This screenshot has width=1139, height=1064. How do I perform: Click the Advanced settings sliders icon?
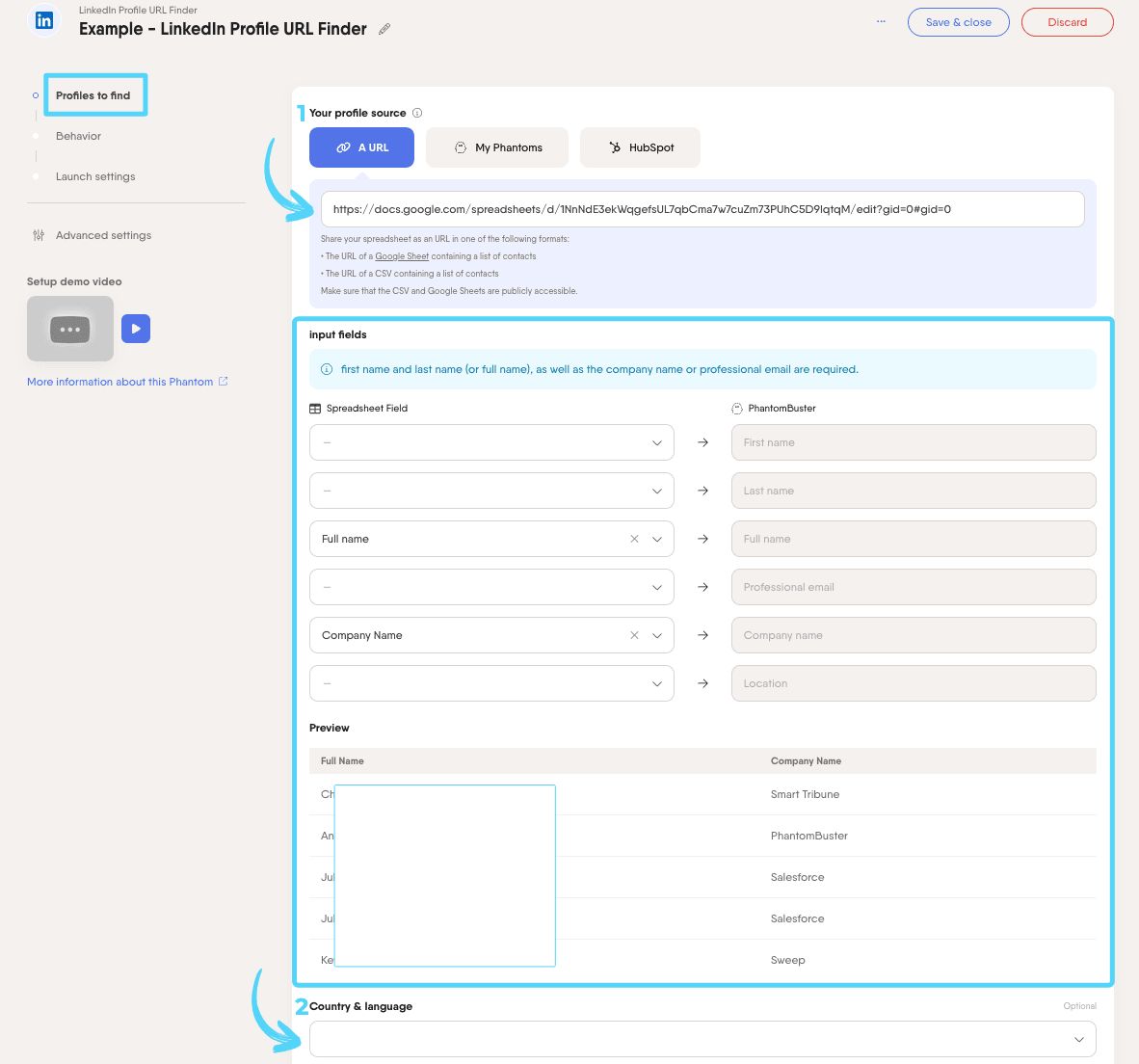[39, 235]
